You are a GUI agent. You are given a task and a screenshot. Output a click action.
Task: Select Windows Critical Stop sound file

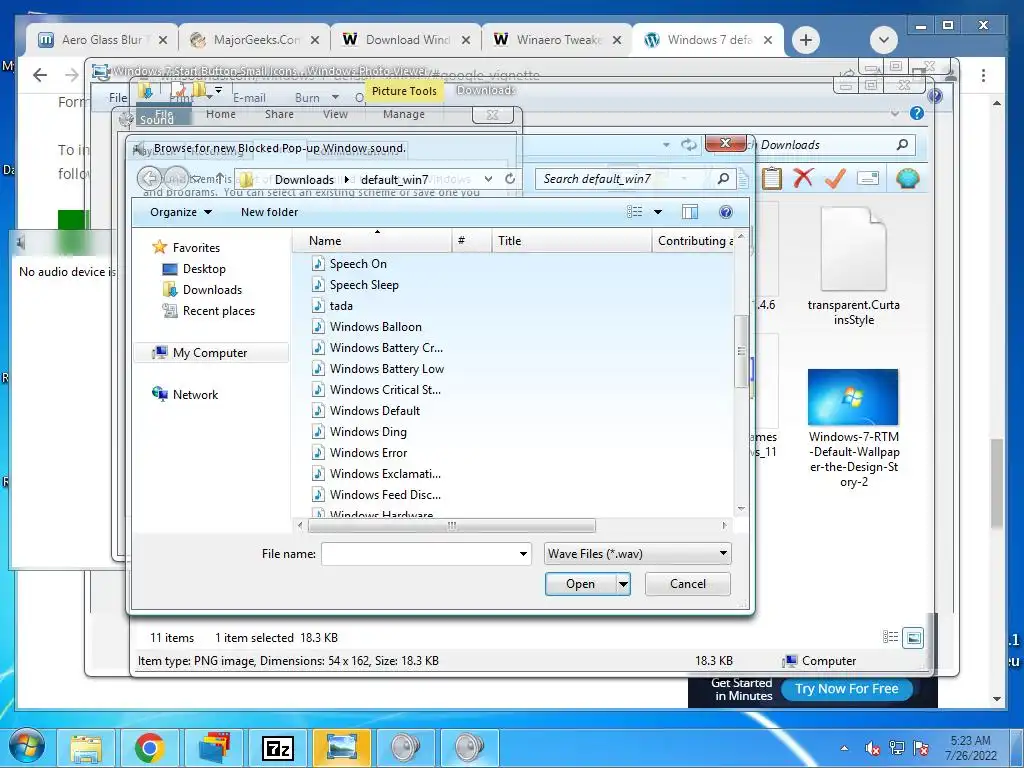(x=385, y=390)
